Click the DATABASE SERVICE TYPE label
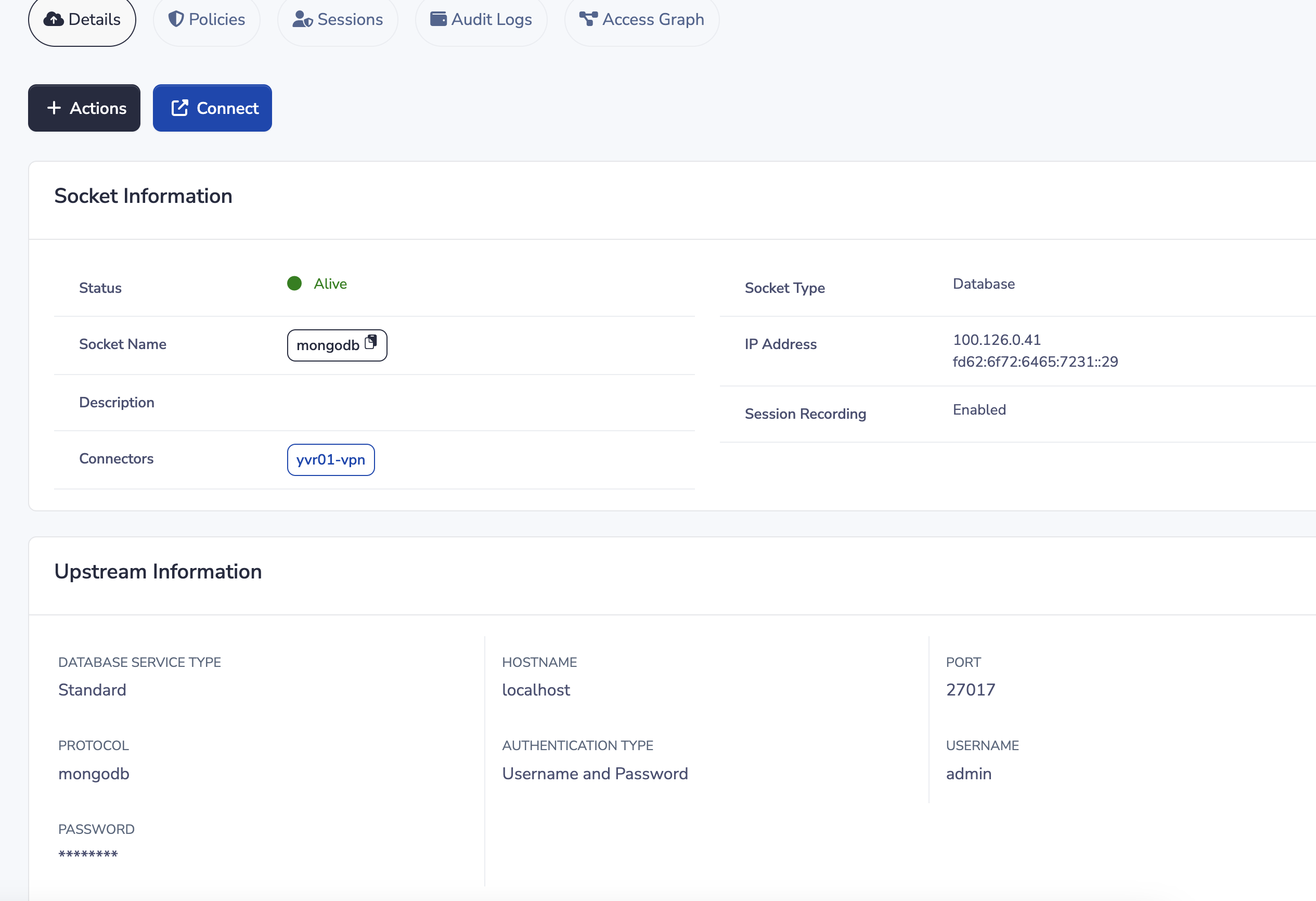 pyautogui.click(x=139, y=662)
